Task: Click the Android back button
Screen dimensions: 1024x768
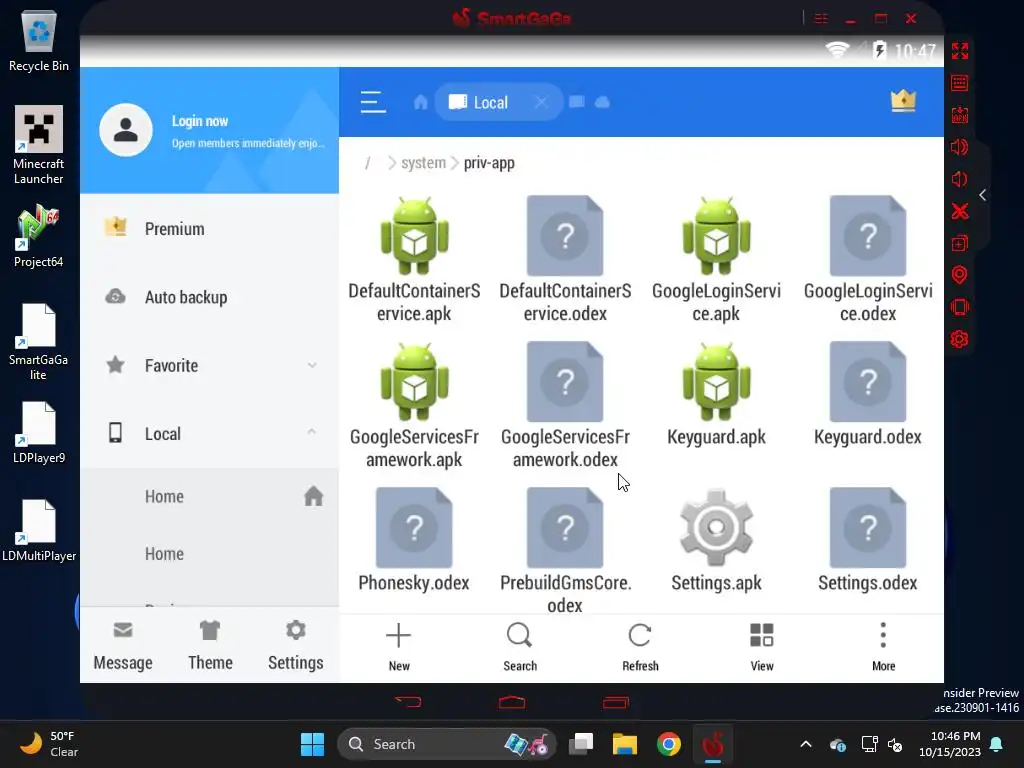Action: click(409, 702)
